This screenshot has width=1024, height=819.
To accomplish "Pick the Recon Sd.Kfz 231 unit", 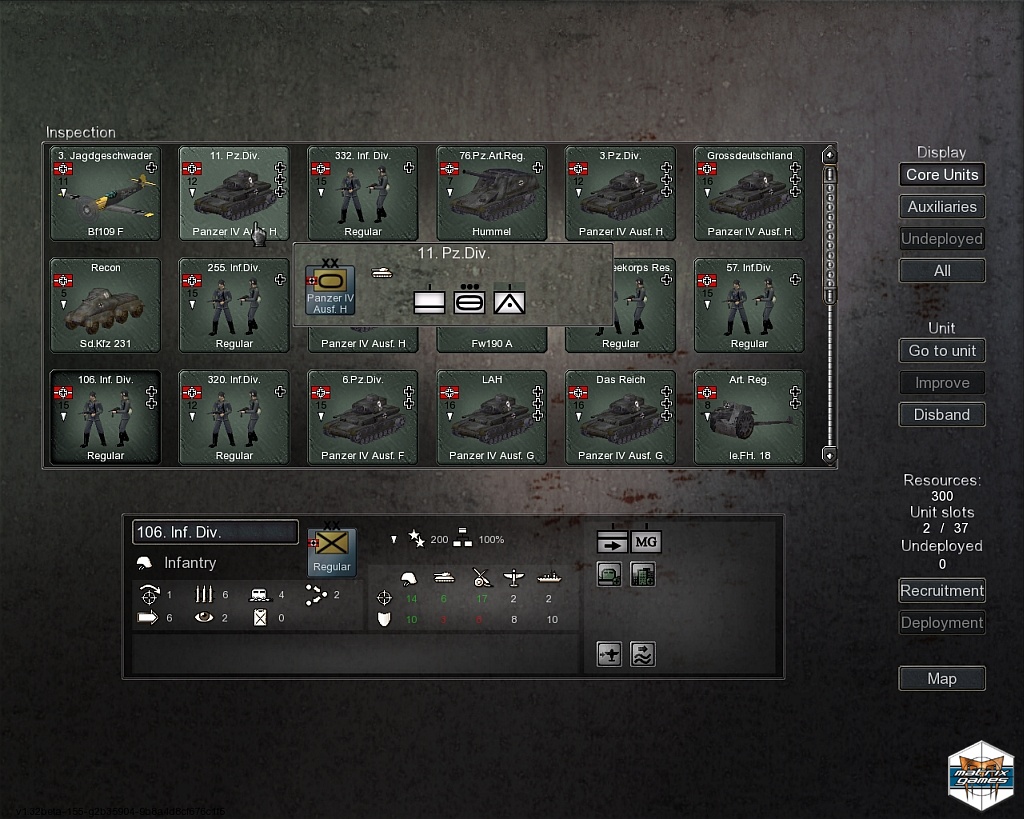I will (x=105, y=306).
